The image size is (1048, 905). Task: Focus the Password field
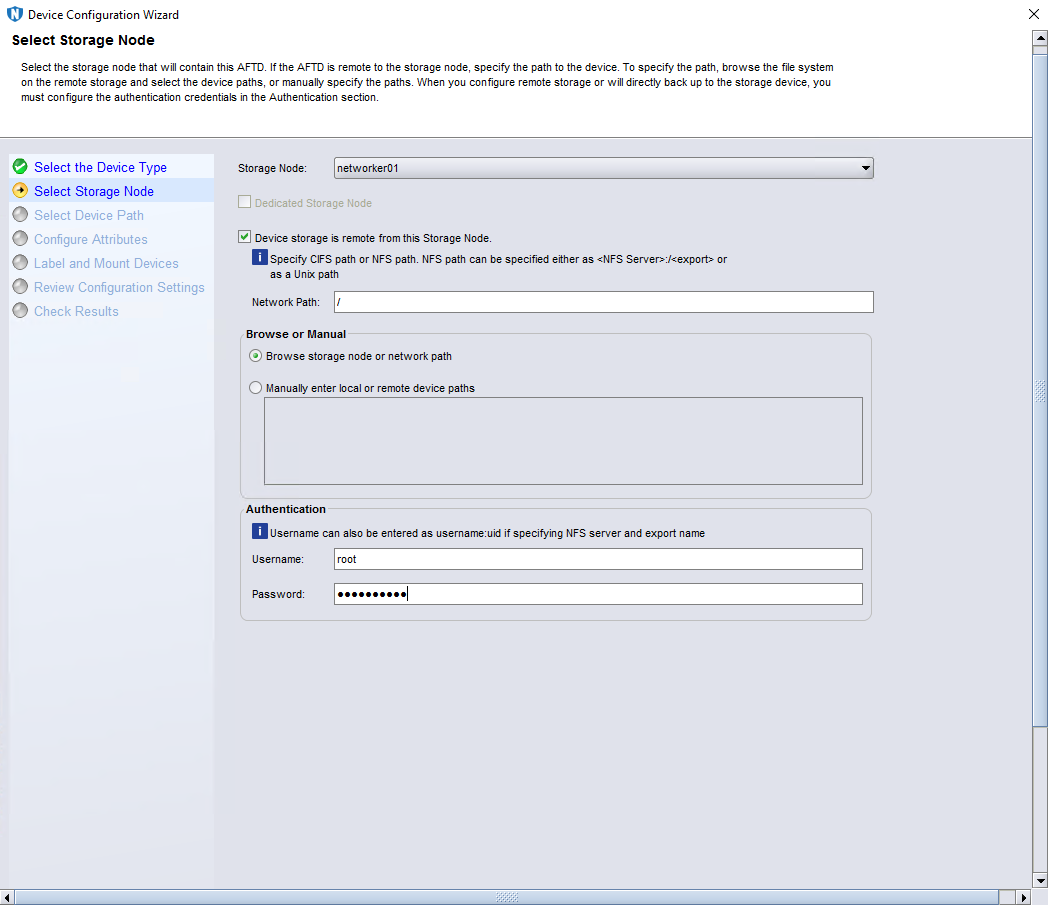click(x=597, y=594)
